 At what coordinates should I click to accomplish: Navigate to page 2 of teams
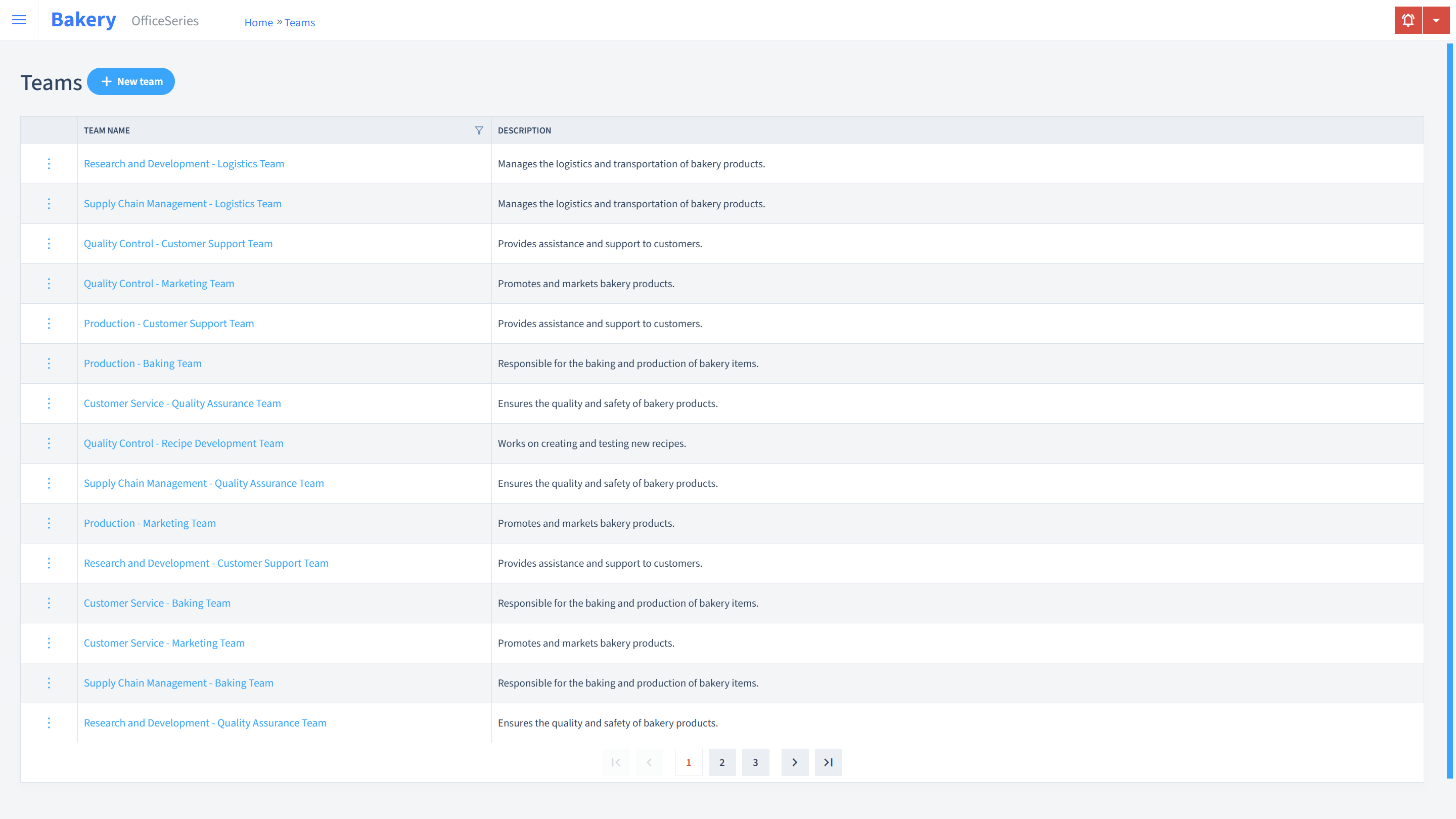click(722, 762)
